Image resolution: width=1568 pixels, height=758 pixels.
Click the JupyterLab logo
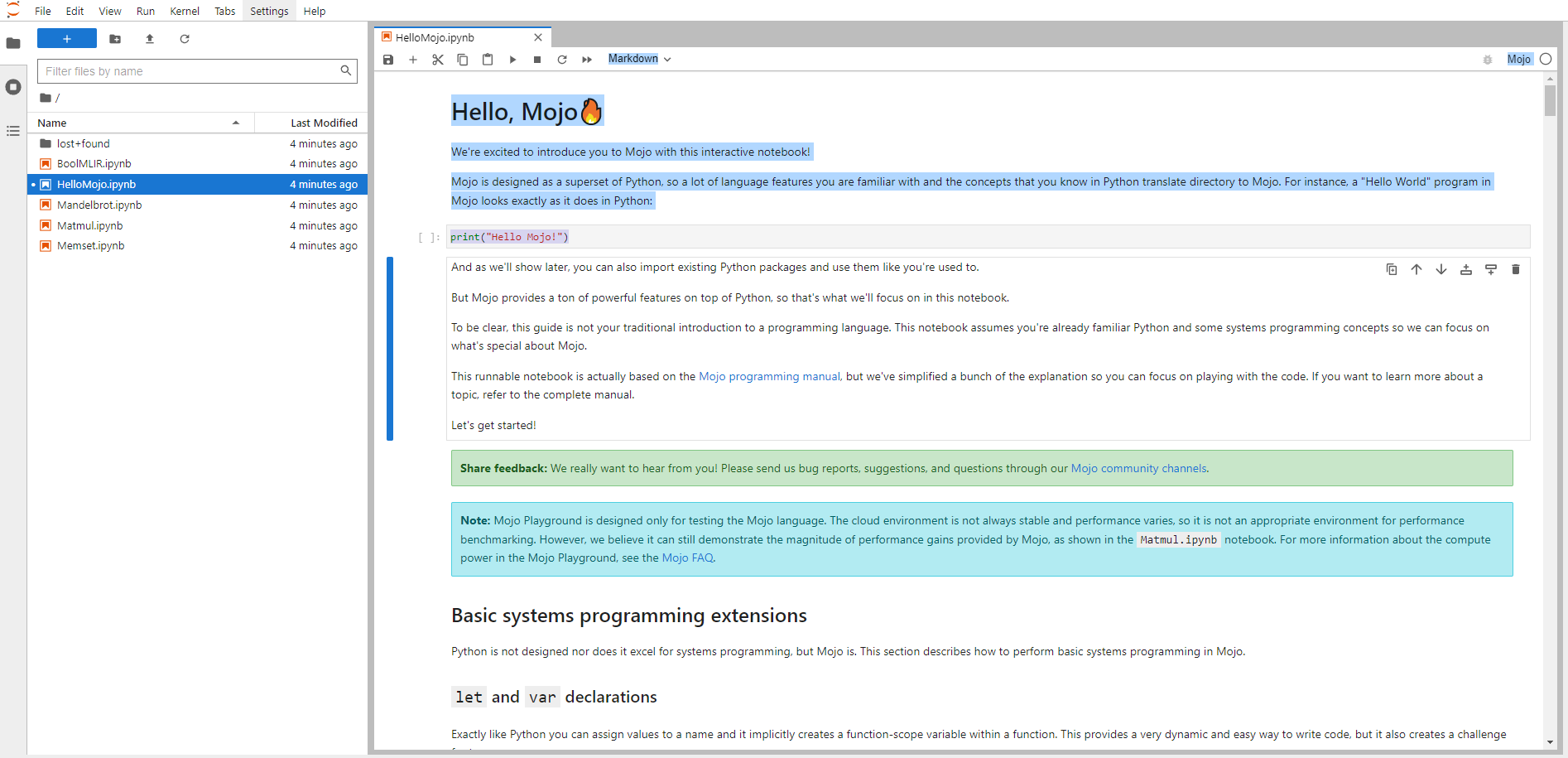click(13, 10)
